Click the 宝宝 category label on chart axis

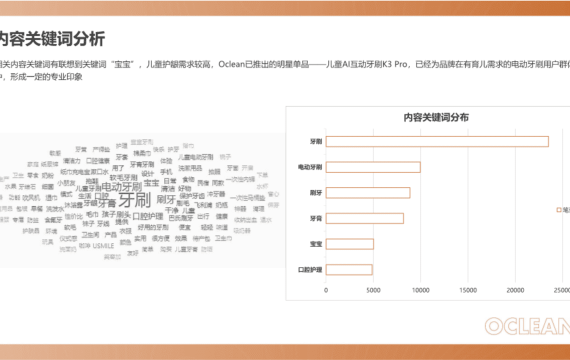tap(316, 244)
